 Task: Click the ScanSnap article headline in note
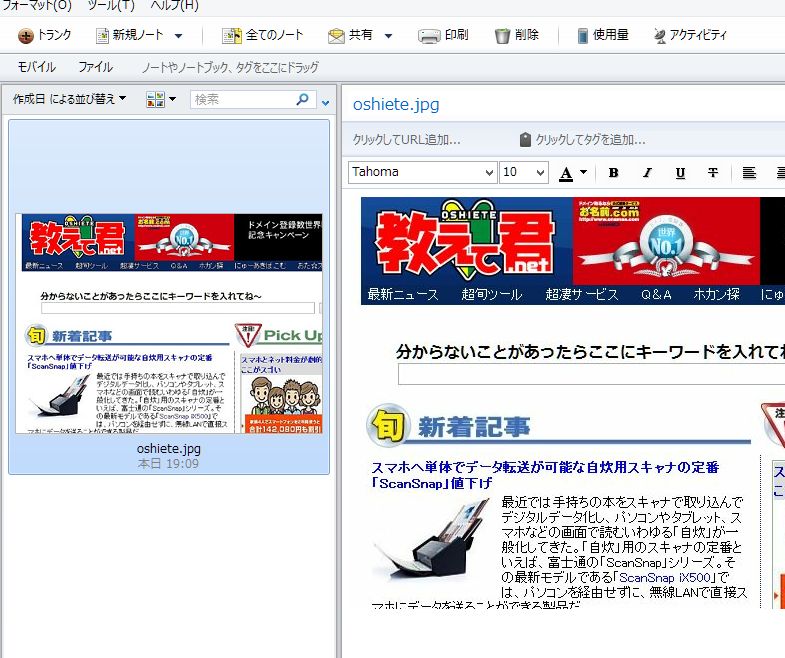(545, 475)
